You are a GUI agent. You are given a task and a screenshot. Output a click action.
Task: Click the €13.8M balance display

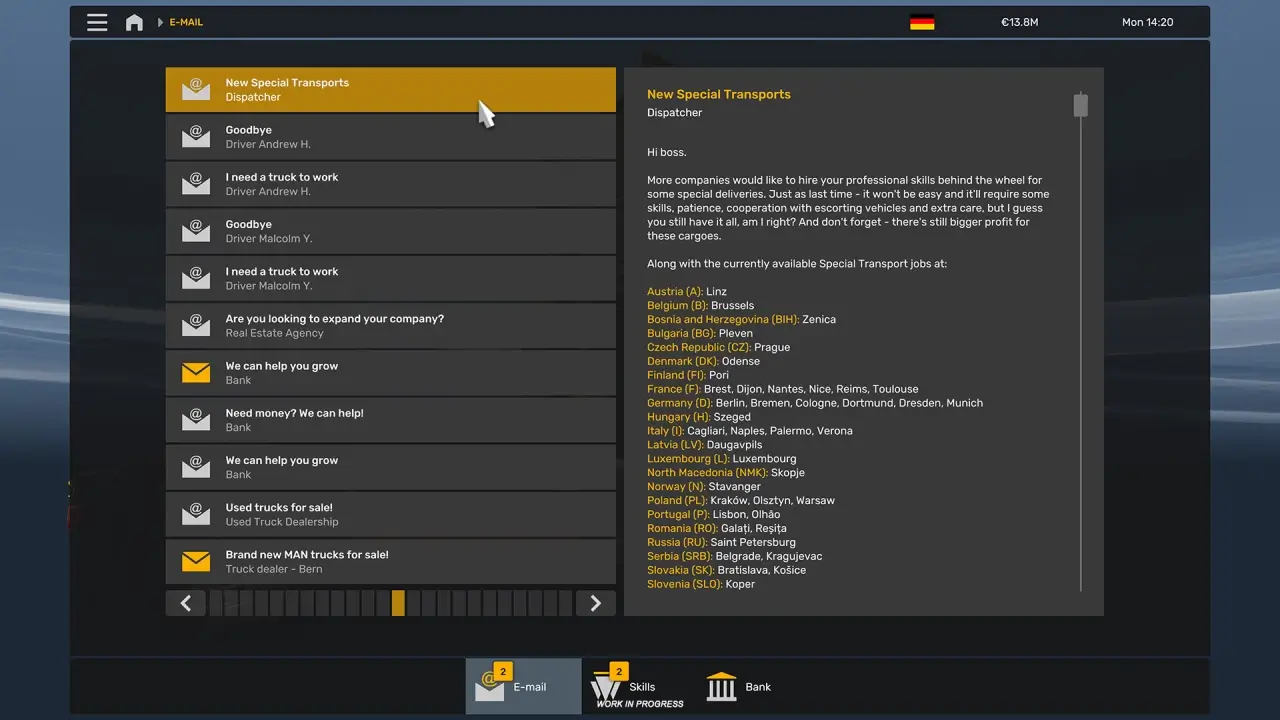click(1019, 22)
